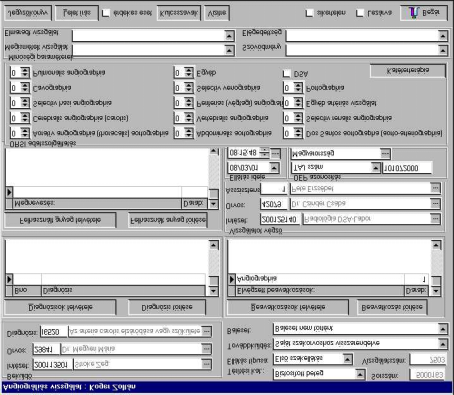Screen dimensions: 454x395
Task: Adjust Abdominalis aortographia count spinner
Action: (189, 133)
